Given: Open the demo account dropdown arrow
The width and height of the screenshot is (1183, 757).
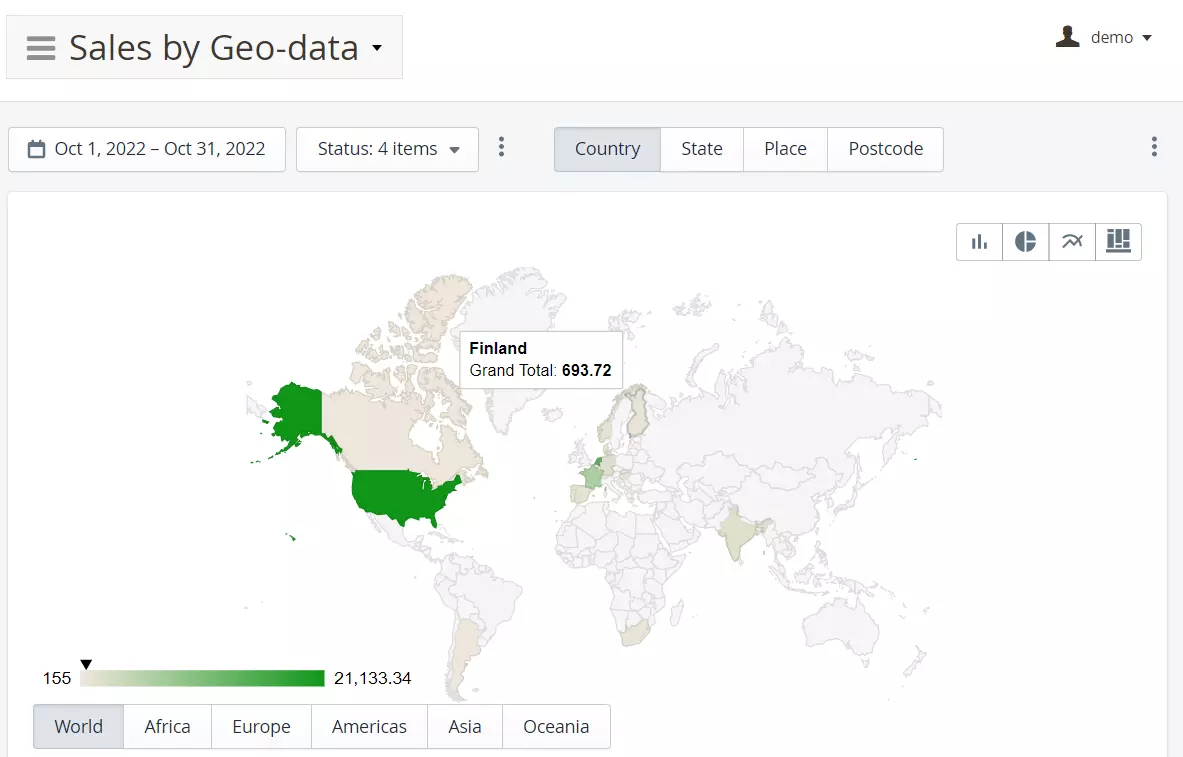Looking at the screenshot, I should click(x=1147, y=38).
